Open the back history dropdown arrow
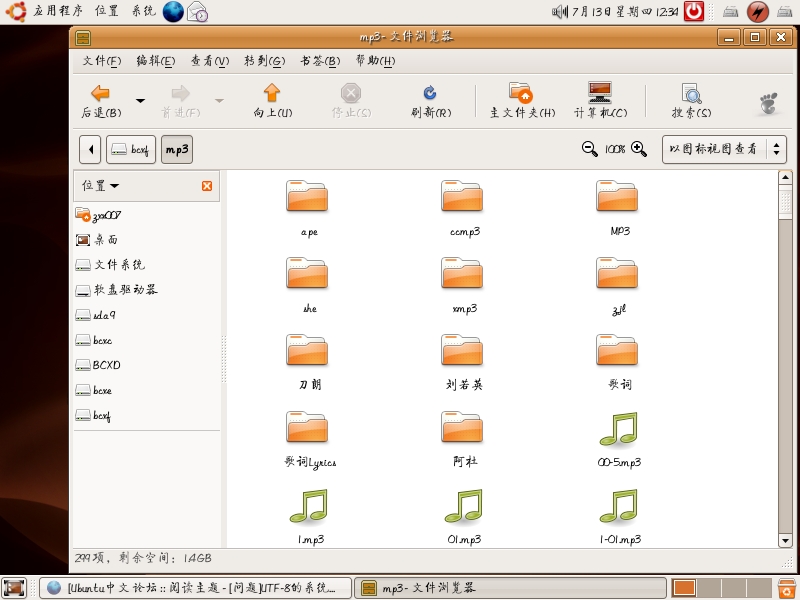The height and width of the screenshot is (600, 800). click(140, 101)
